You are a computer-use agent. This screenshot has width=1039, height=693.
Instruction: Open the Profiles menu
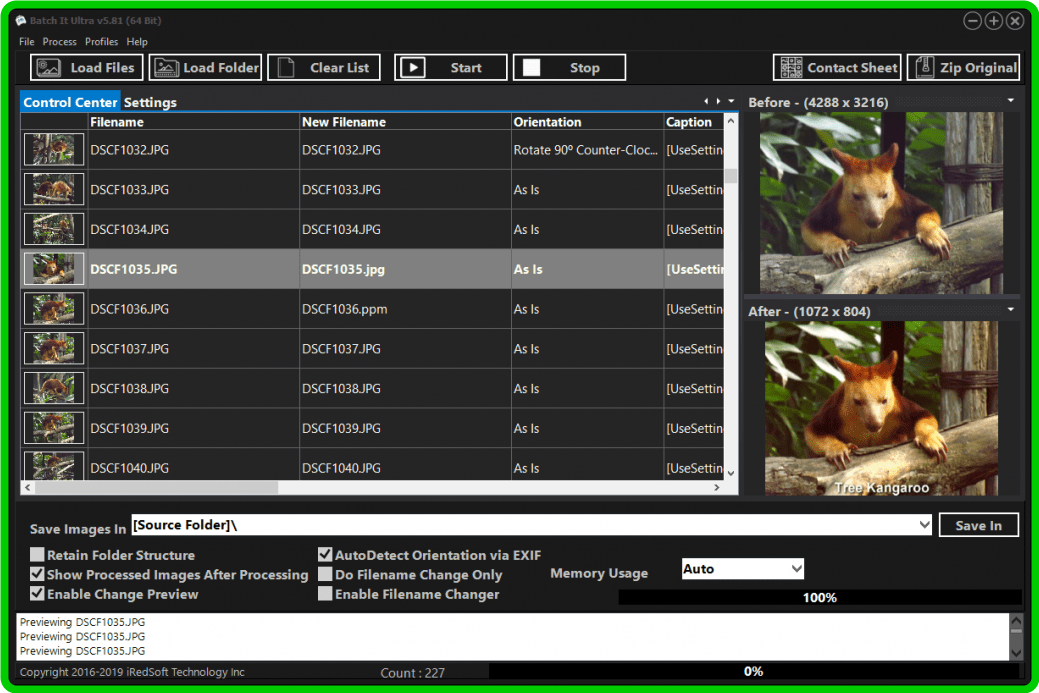101,42
